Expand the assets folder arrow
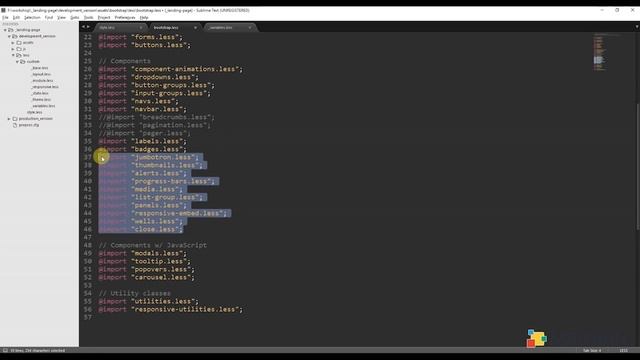 click(13, 42)
